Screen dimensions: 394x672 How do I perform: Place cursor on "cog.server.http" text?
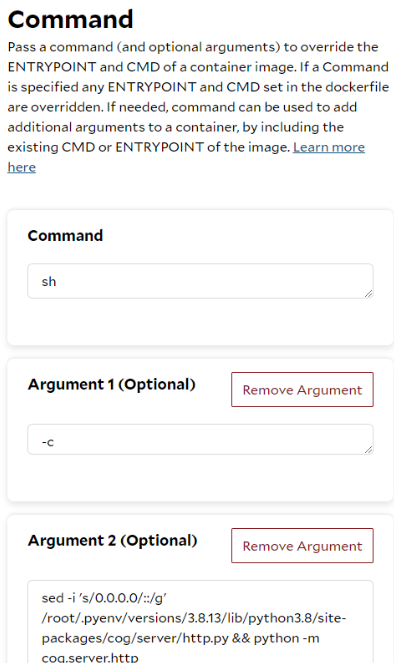(90, 658)
